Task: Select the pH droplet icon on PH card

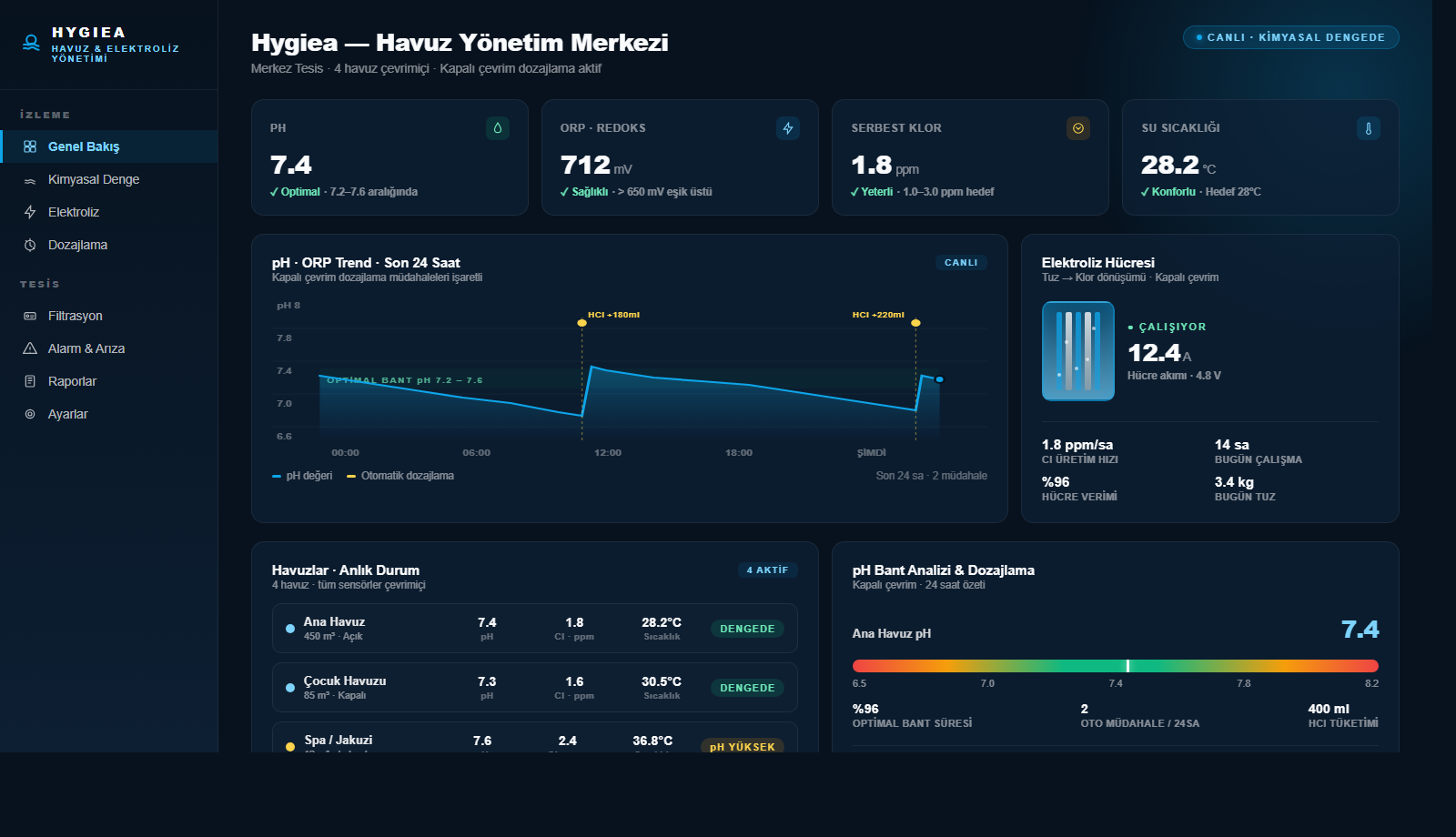Action: [x=497, y=128]
